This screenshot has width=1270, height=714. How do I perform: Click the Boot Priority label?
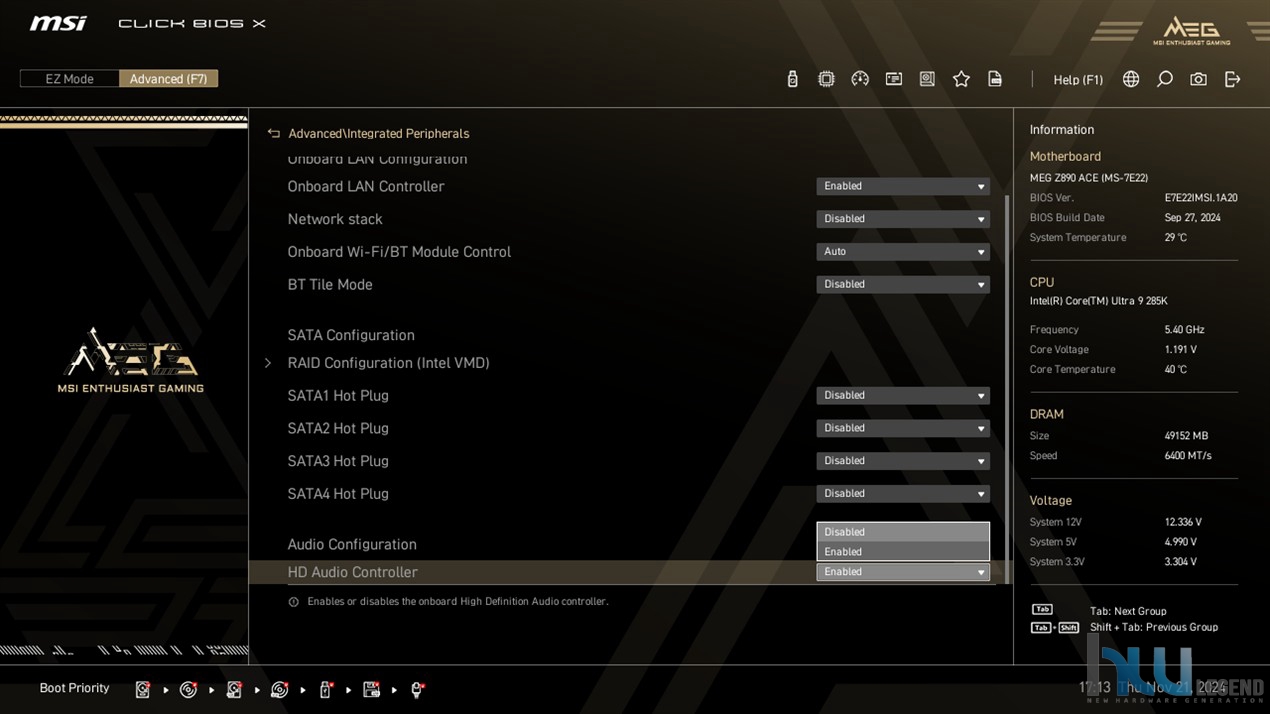coord(74,688)
